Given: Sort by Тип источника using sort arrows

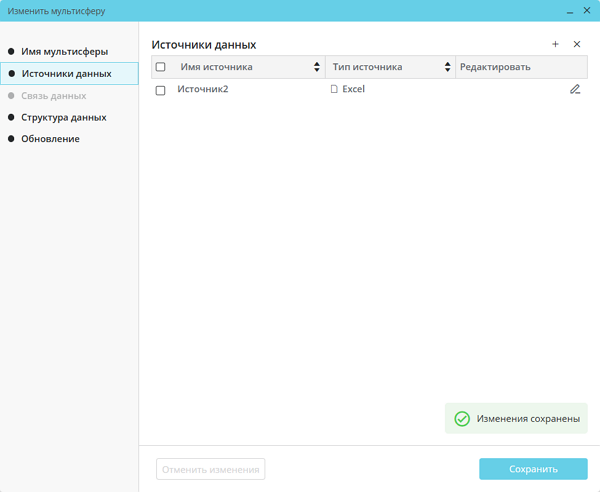Looking at the screenshot, I should (447, 67).
